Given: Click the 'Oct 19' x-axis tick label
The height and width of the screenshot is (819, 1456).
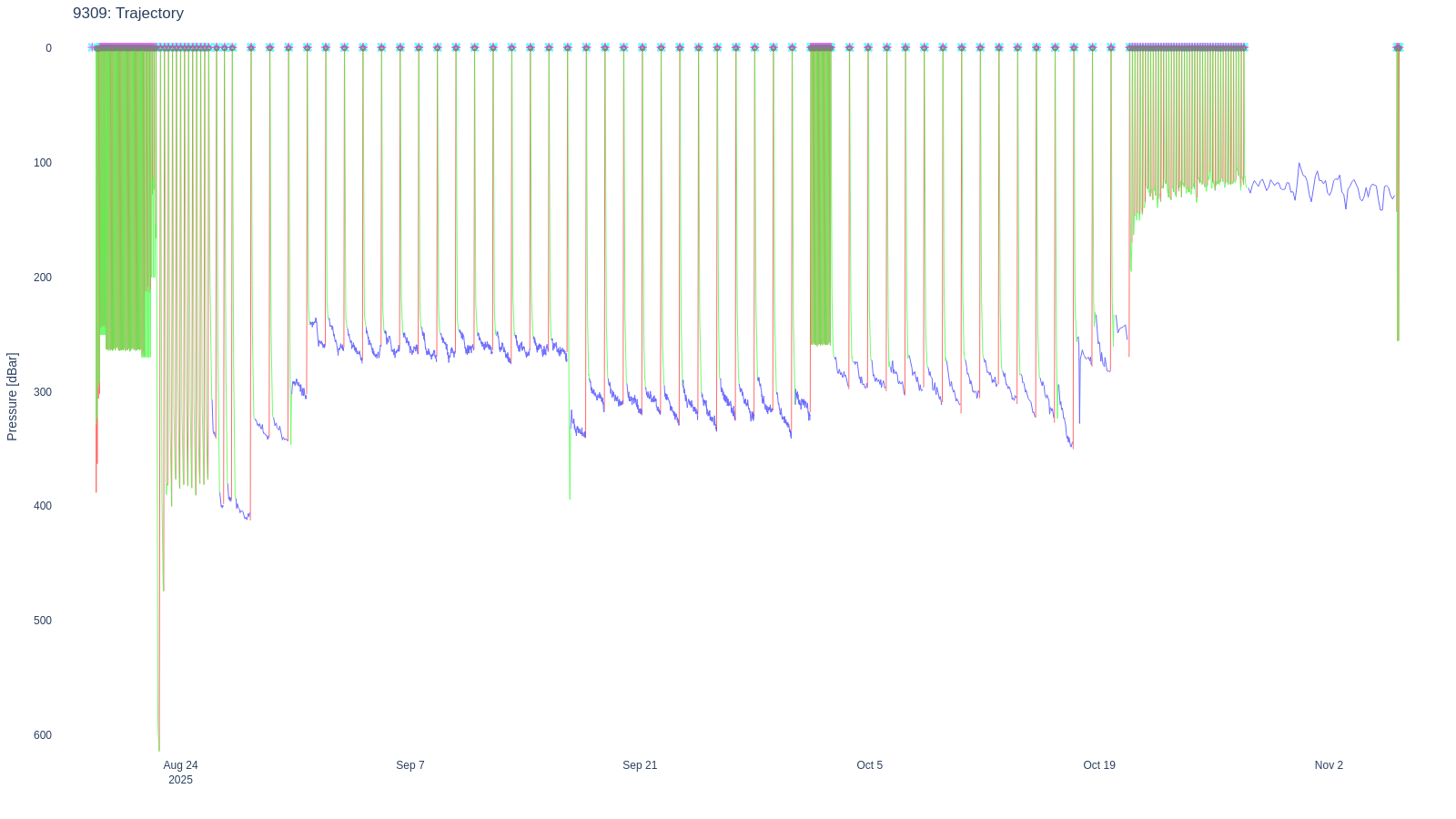Looking at the screenshot, I should 1099,765.
